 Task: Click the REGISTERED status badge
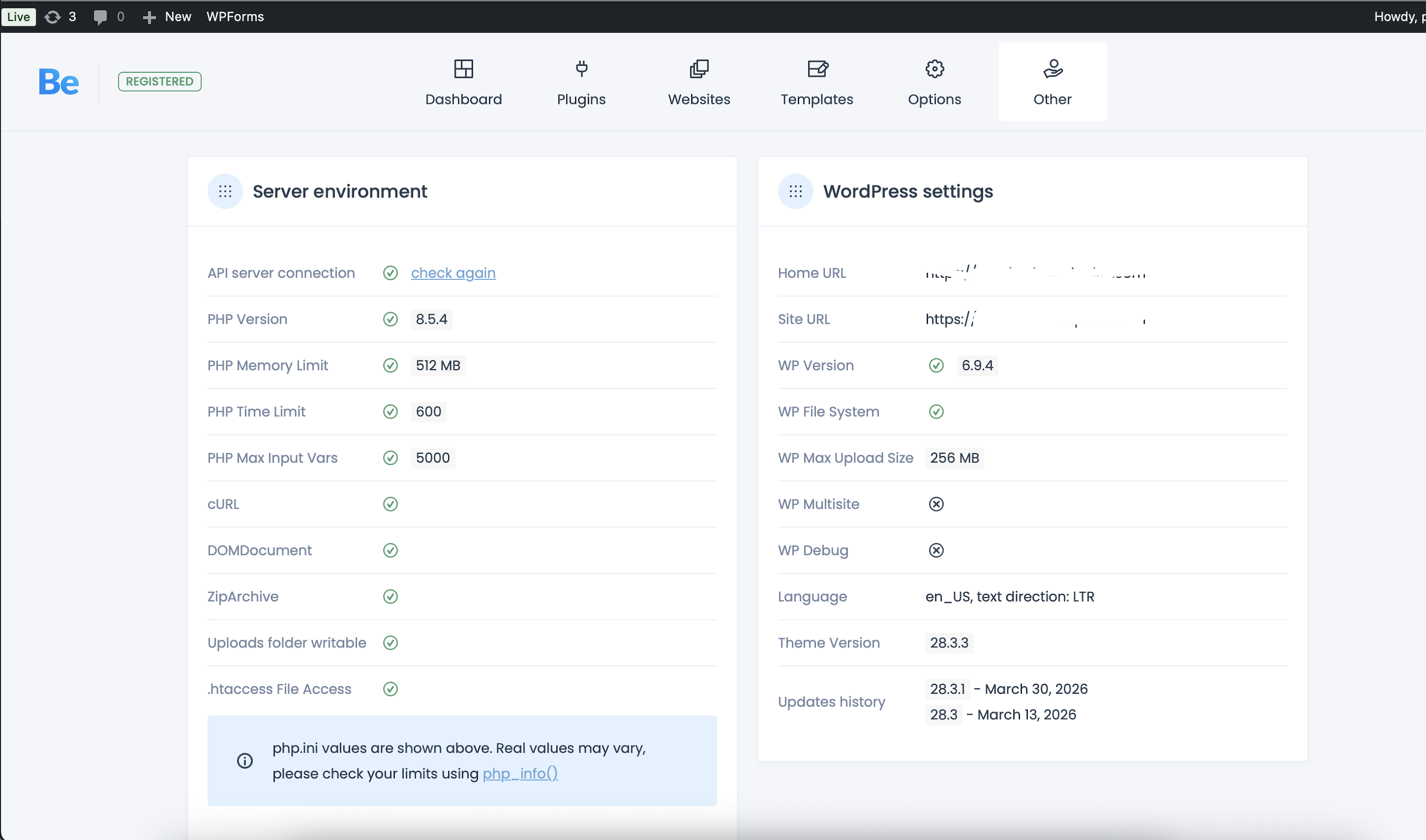coord(160,82)
